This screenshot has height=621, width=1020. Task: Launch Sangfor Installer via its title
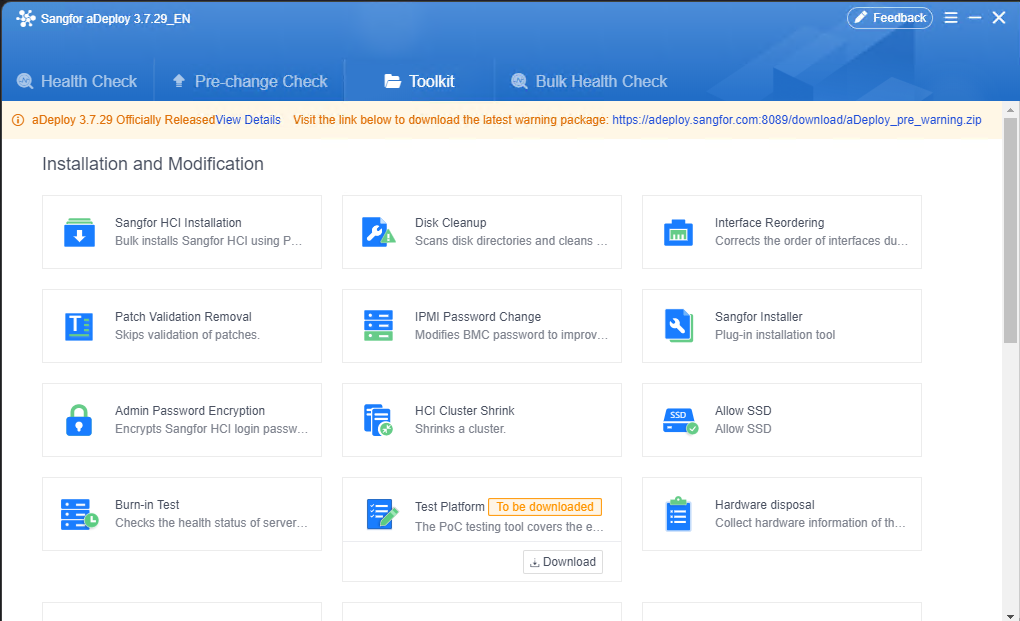point(758,317)
